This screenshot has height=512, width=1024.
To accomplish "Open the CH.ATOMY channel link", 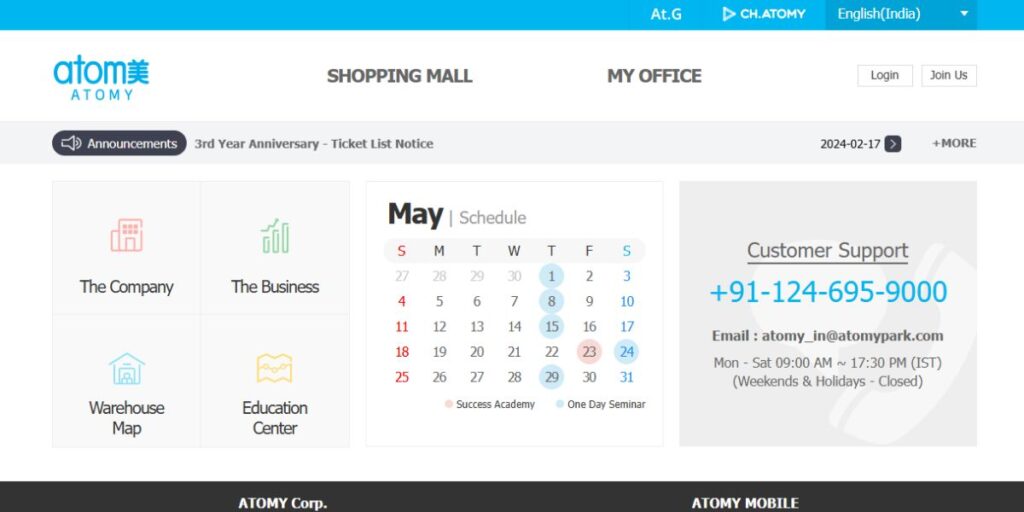I will tap(764, 14).
